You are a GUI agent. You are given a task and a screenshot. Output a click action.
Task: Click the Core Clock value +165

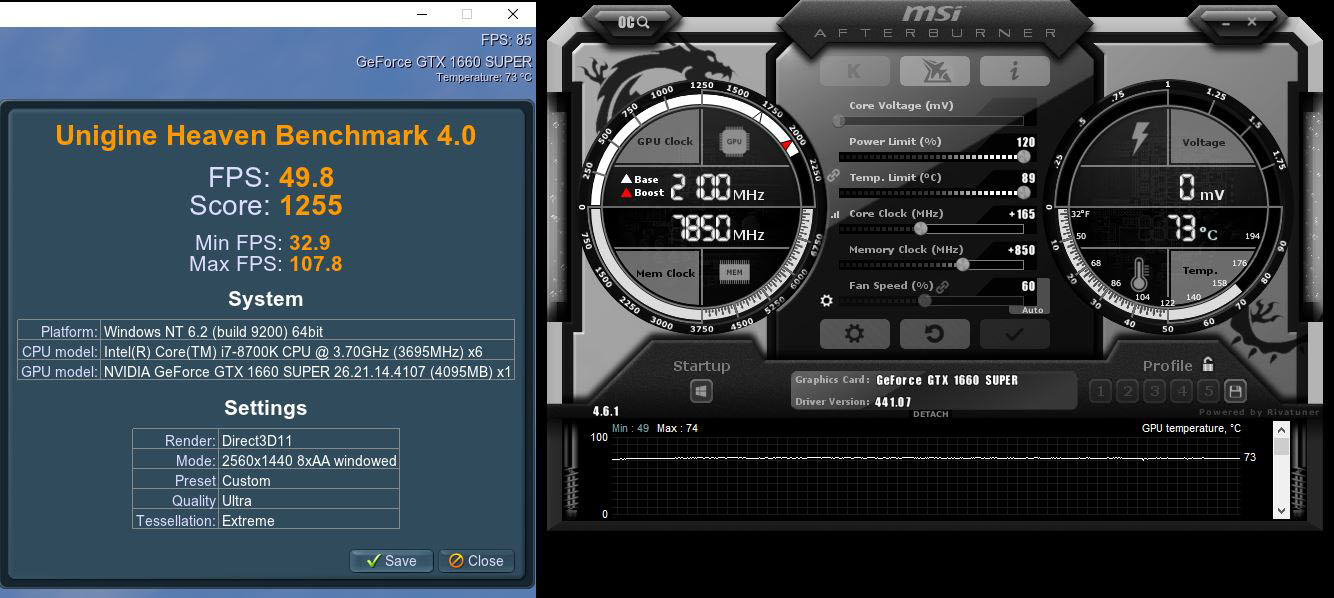click(x=1021, y=214)
